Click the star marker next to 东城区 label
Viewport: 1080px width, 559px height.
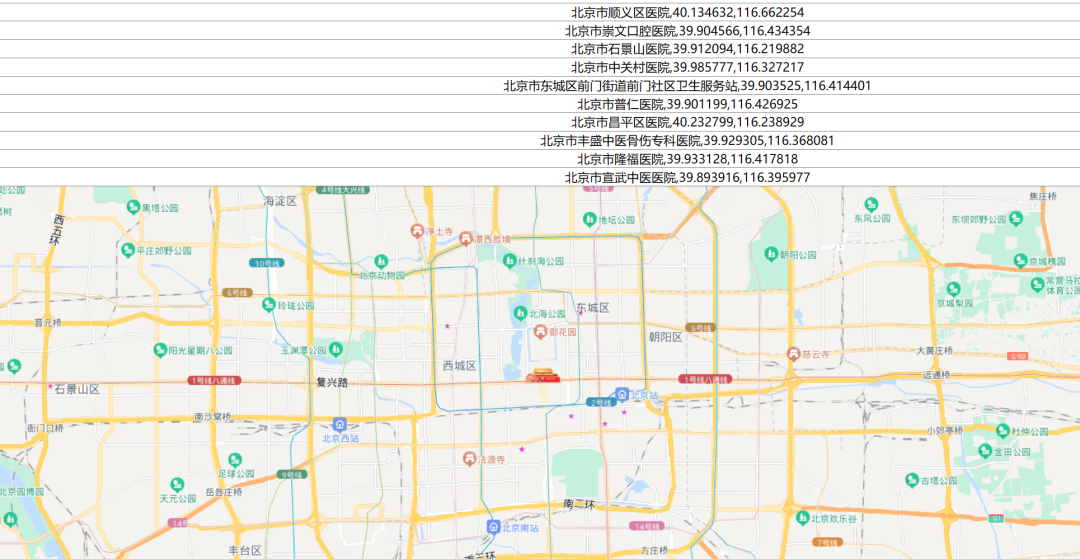tap(580, 313)
